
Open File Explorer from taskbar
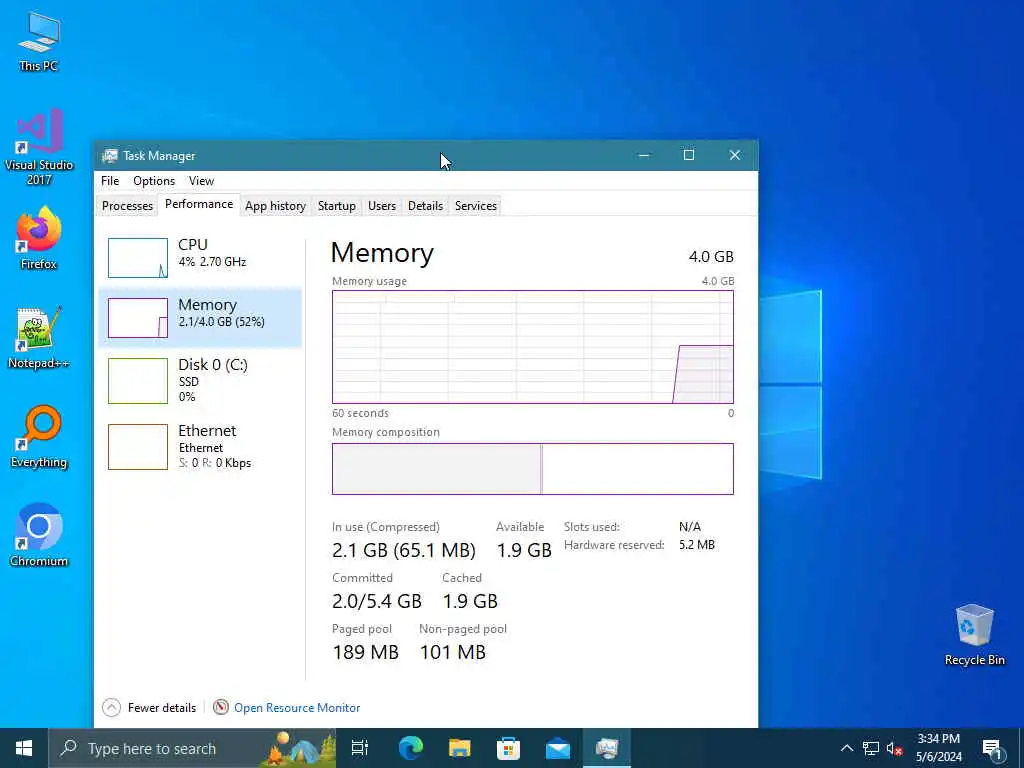(x=460, y=748)
